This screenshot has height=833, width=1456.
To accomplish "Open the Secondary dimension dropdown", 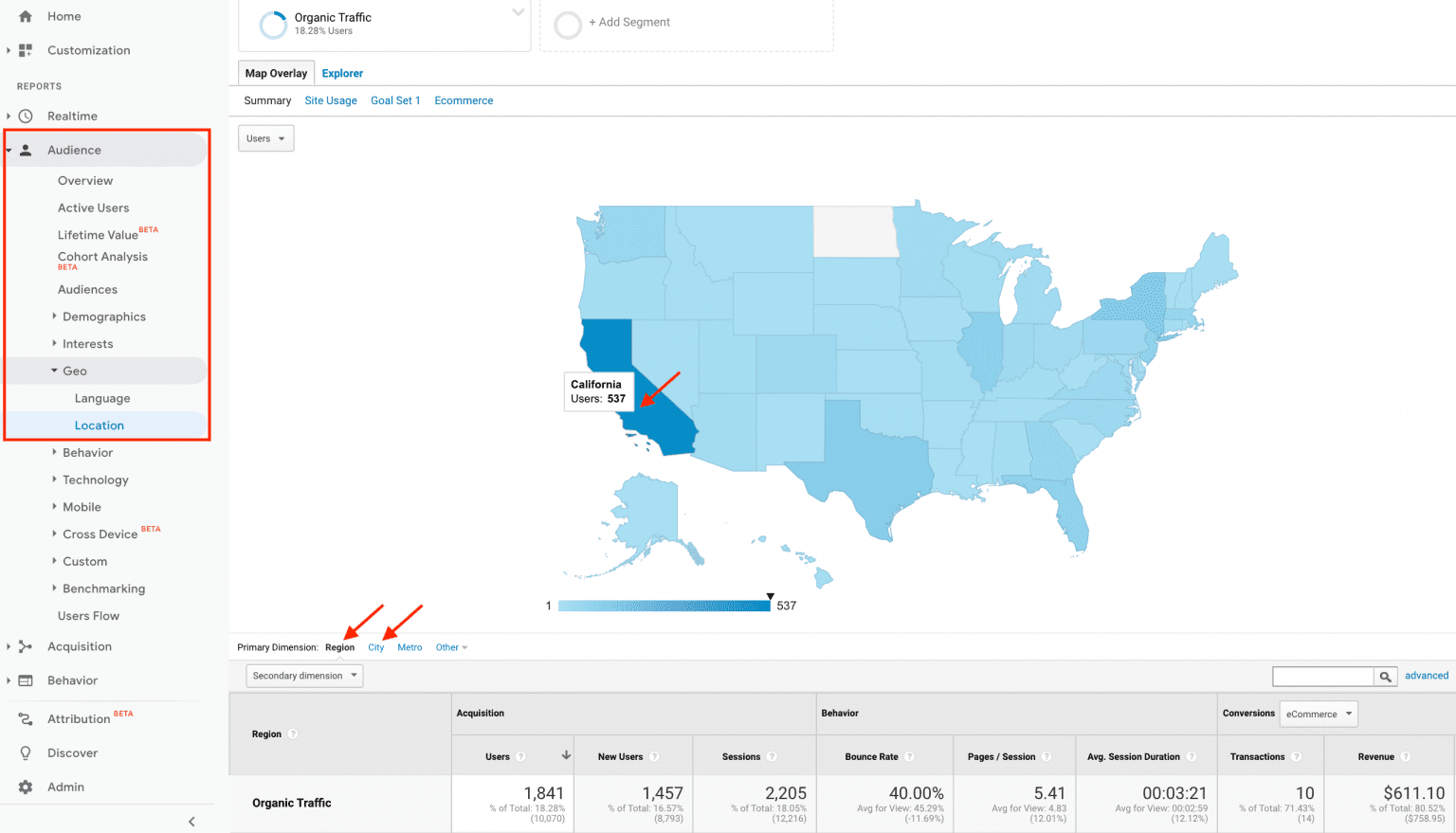I will tap(303, 676).
